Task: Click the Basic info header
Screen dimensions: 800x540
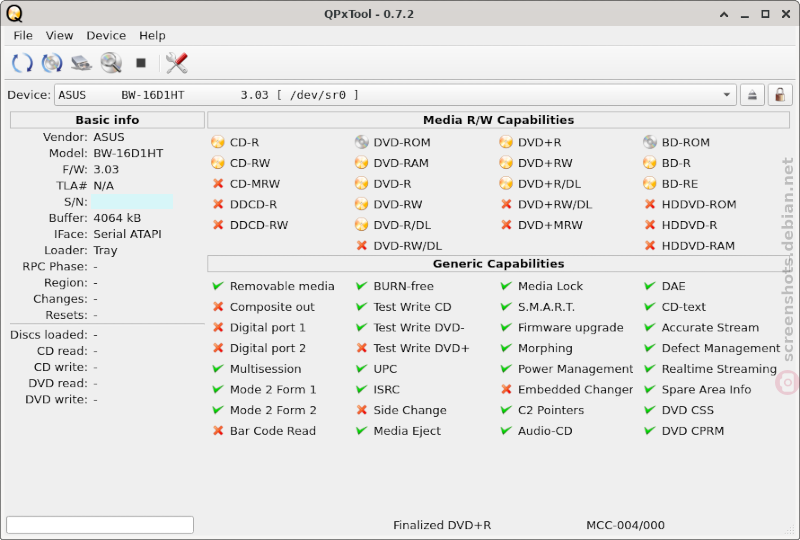Action: coord(107,120)
